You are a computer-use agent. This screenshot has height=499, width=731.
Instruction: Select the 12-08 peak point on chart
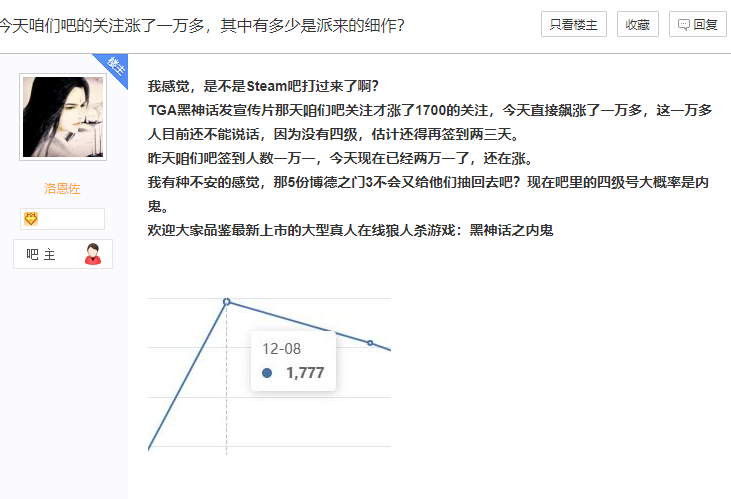coord(227,302)
